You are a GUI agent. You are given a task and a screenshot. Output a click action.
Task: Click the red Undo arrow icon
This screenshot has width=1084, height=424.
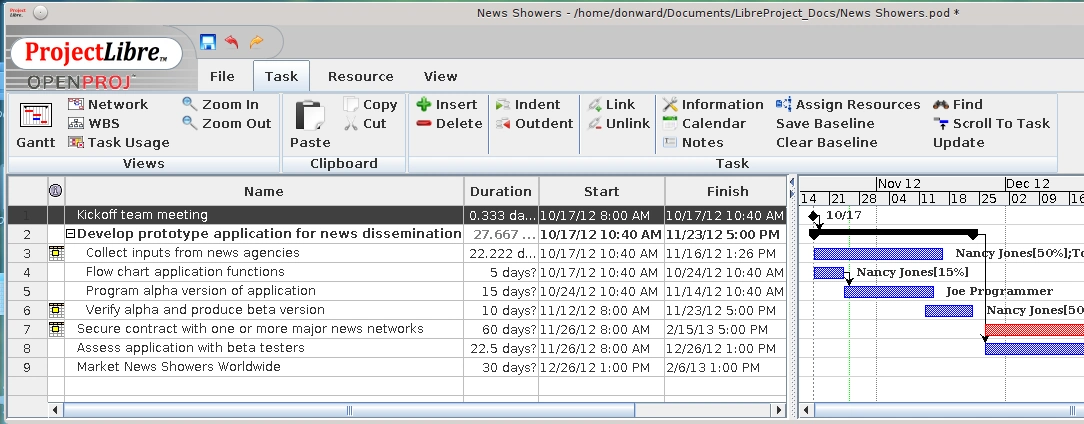[232, 42]
